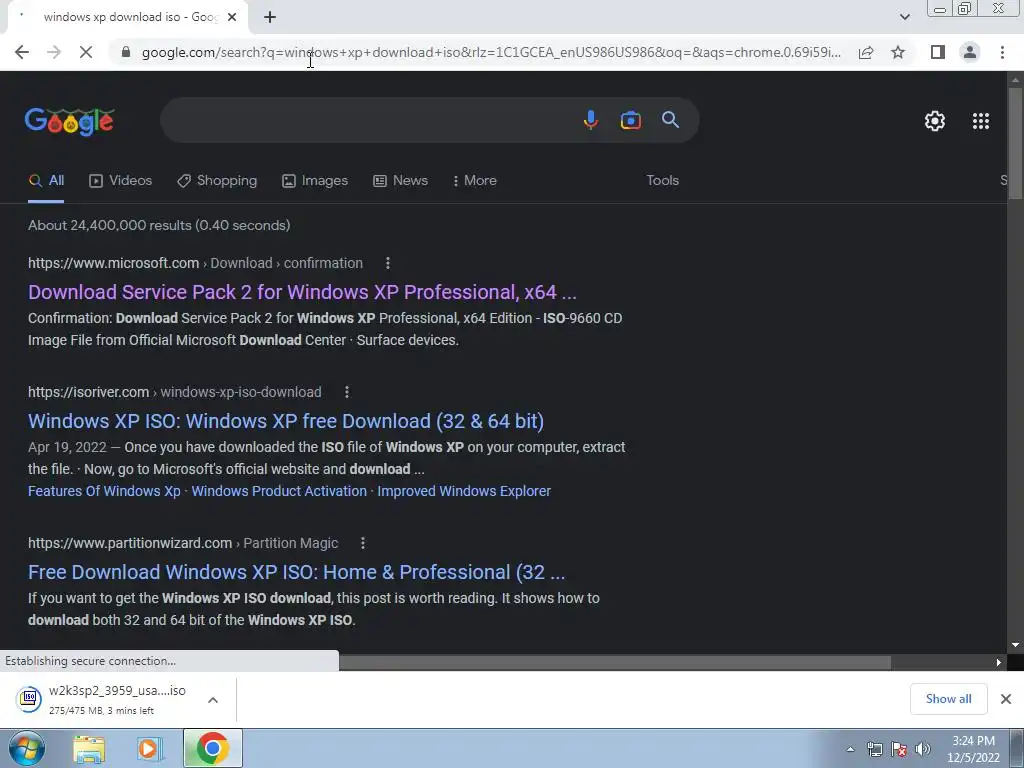Open the Action Center flag icon
This screenshot has height=768, width=1024.
(899, 749)
